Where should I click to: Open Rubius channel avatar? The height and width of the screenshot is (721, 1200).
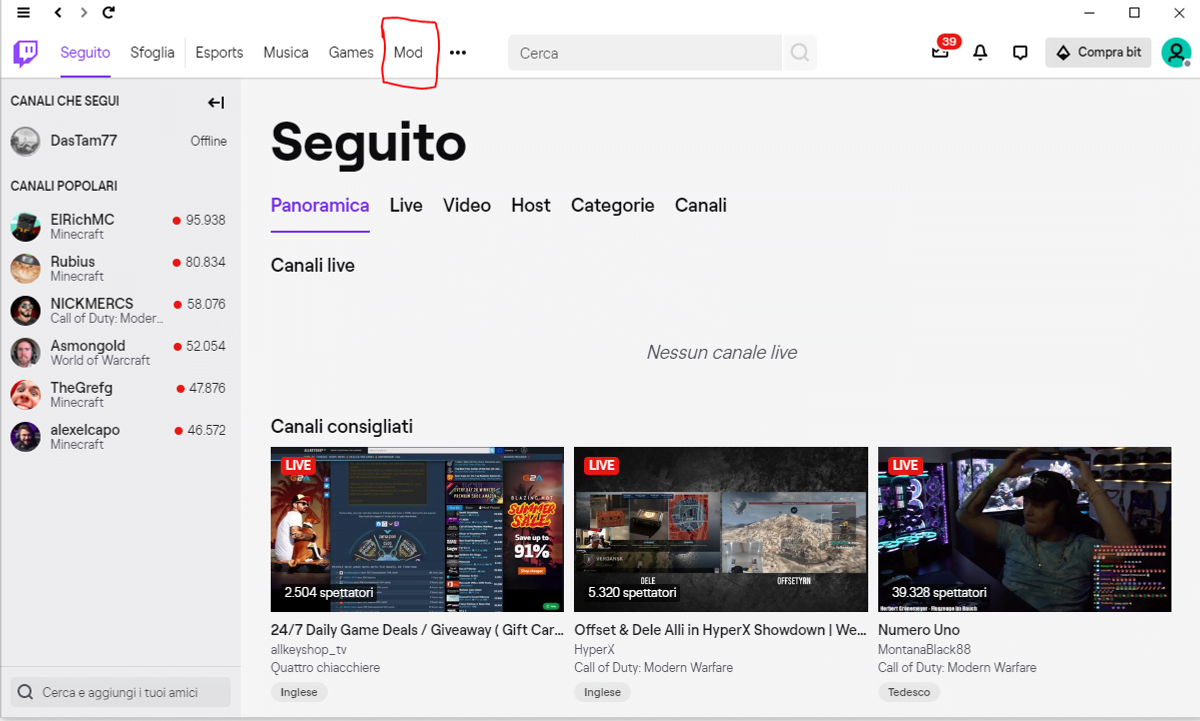[26, 269]
